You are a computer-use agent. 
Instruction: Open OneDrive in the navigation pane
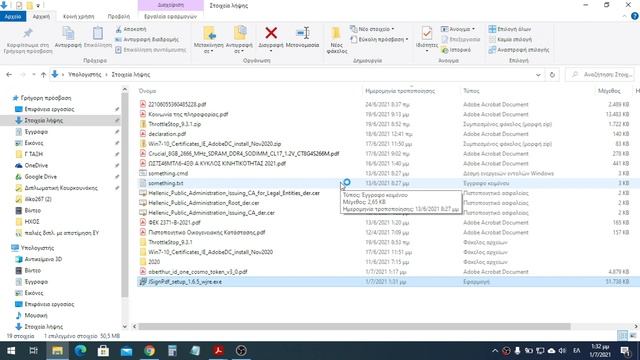coord(36,165)
